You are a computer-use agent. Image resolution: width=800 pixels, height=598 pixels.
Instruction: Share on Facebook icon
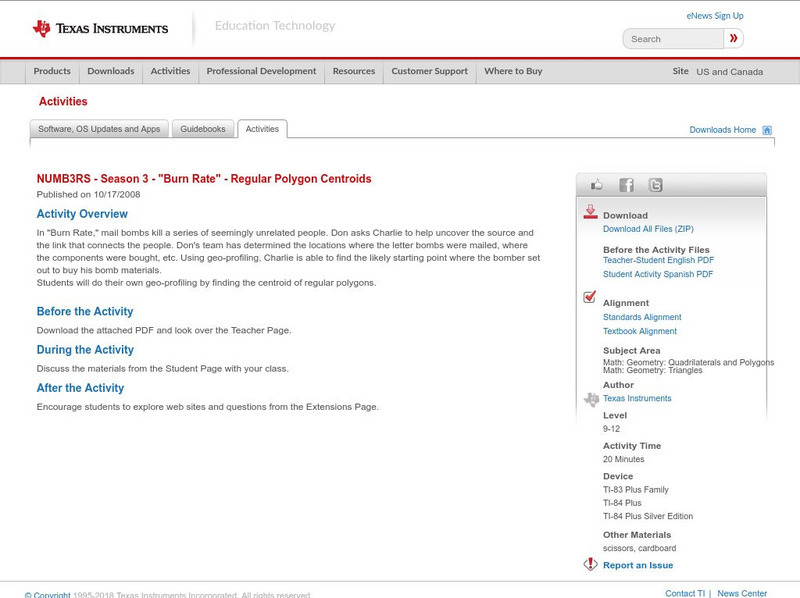(626, 185)
